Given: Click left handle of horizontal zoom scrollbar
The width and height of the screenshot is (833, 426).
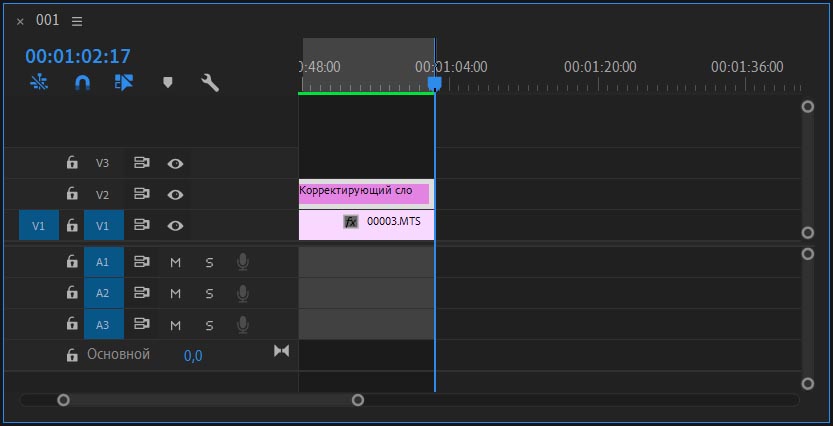Looking at the screenshot, I should [63, 400].
